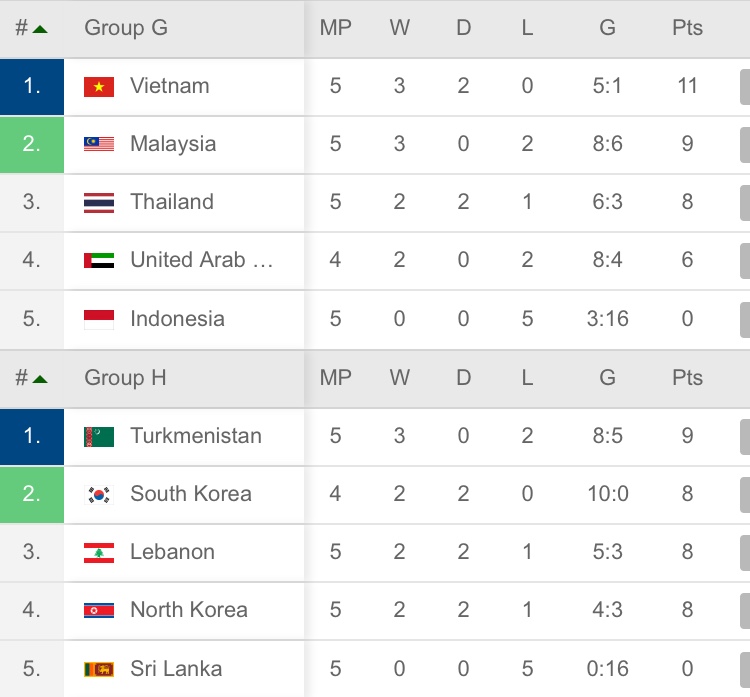Open the Lebanon team link

pos(172,552)
